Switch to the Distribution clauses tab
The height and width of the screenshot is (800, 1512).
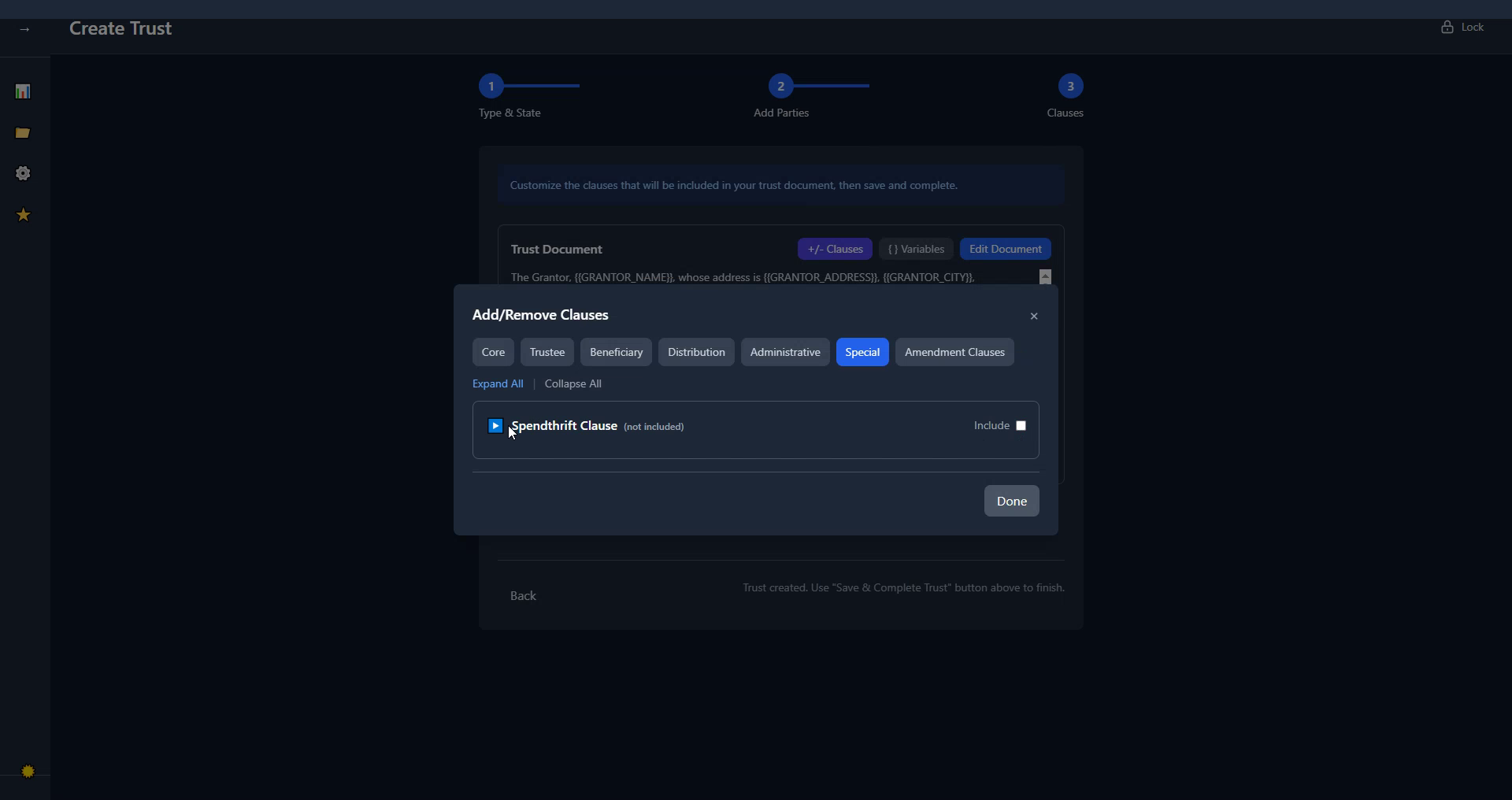(x=696, y=352)
